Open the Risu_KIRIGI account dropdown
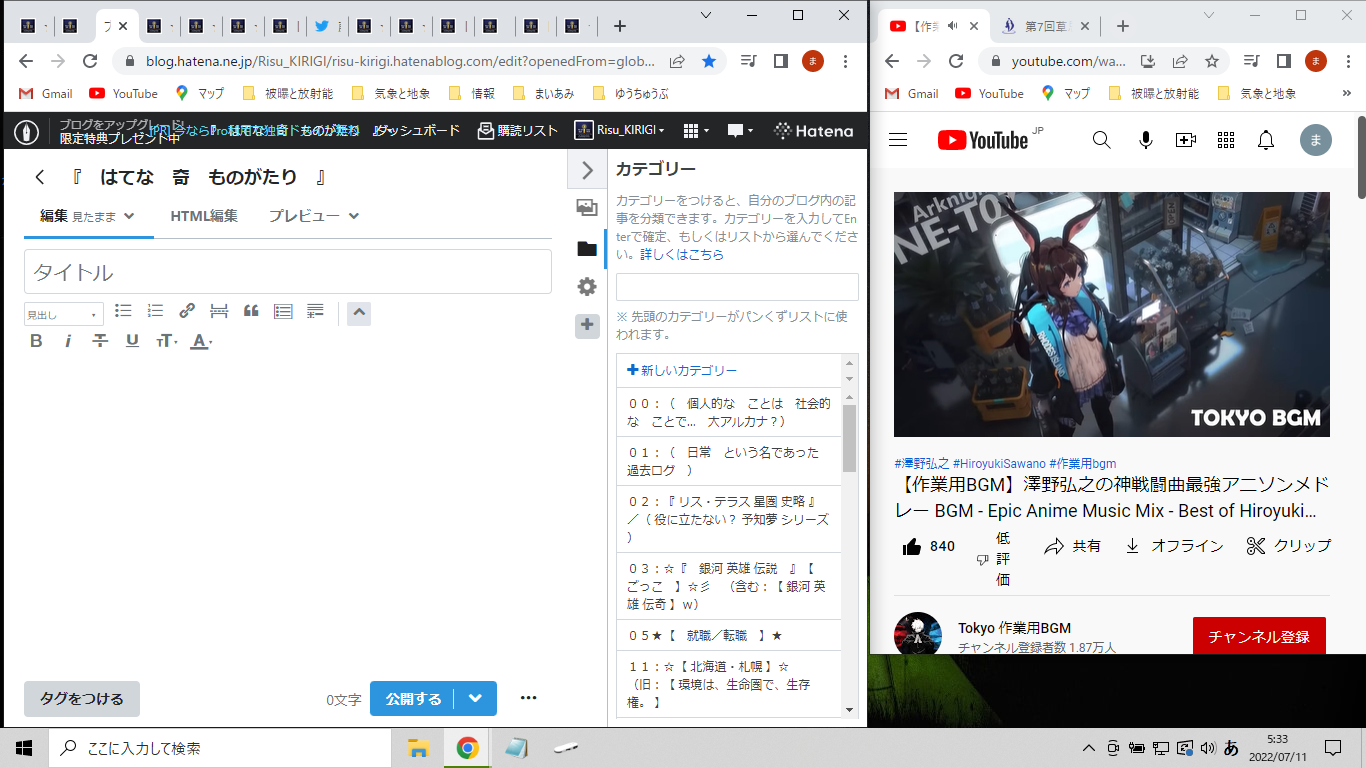This screenshot has height=768, width=1366. pos(621,130)
